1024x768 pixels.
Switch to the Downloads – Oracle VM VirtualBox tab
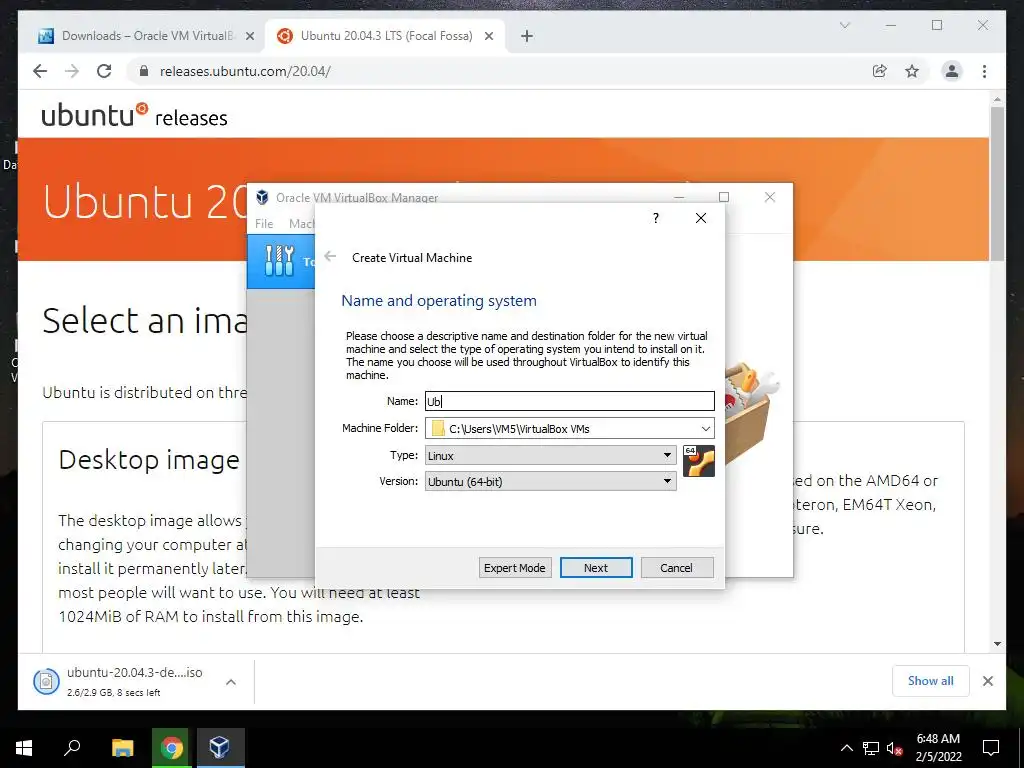[136, 36]
